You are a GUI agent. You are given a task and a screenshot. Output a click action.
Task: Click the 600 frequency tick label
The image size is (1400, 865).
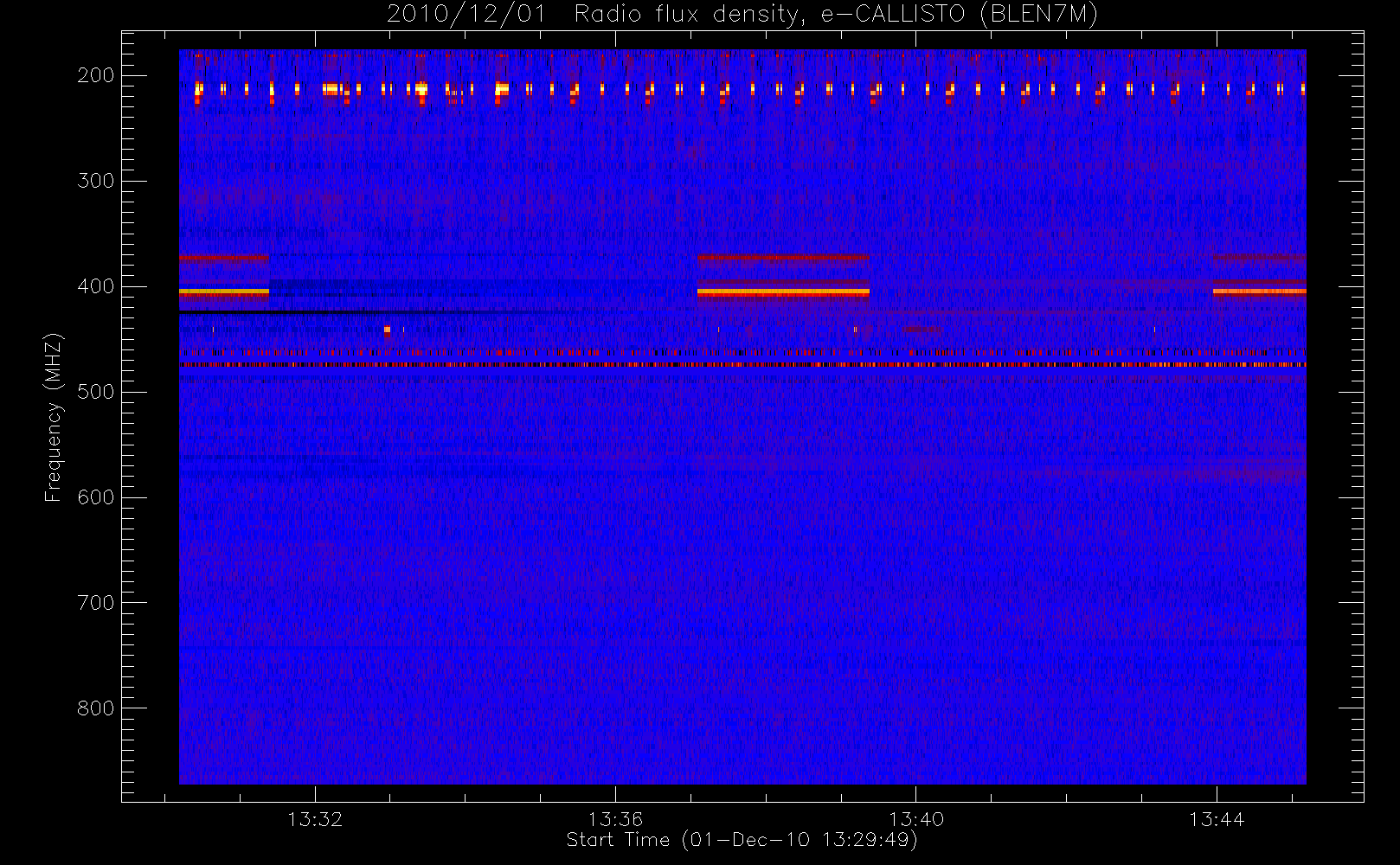pyautogui.click(x=96, y=497)
